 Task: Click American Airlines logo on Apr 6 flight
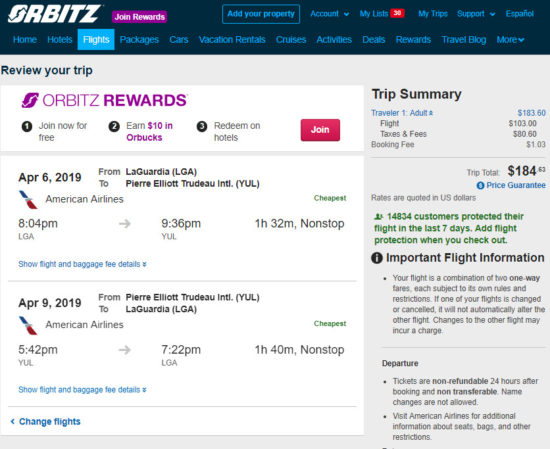(x=28, y=199)
